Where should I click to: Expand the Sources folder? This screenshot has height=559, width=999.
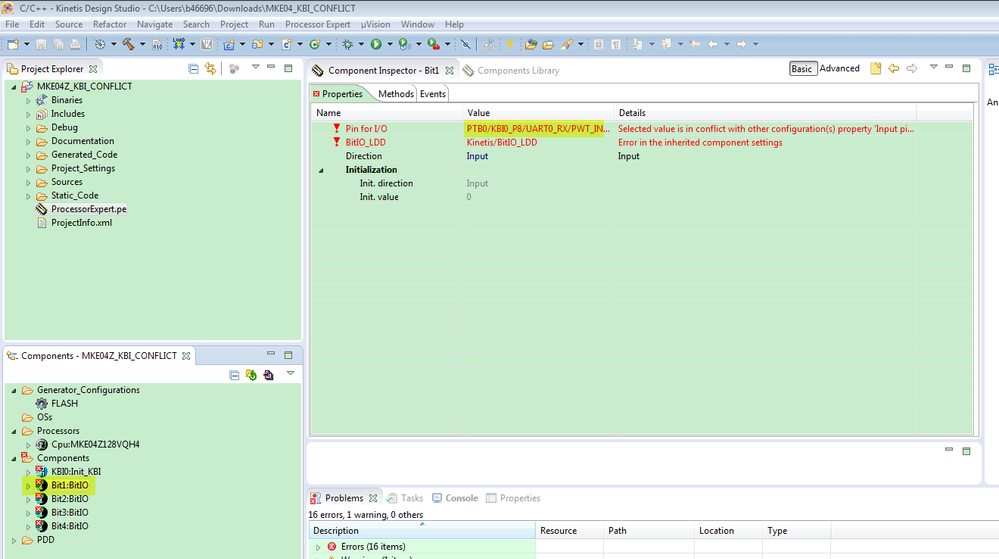click(x=28, y=183)
